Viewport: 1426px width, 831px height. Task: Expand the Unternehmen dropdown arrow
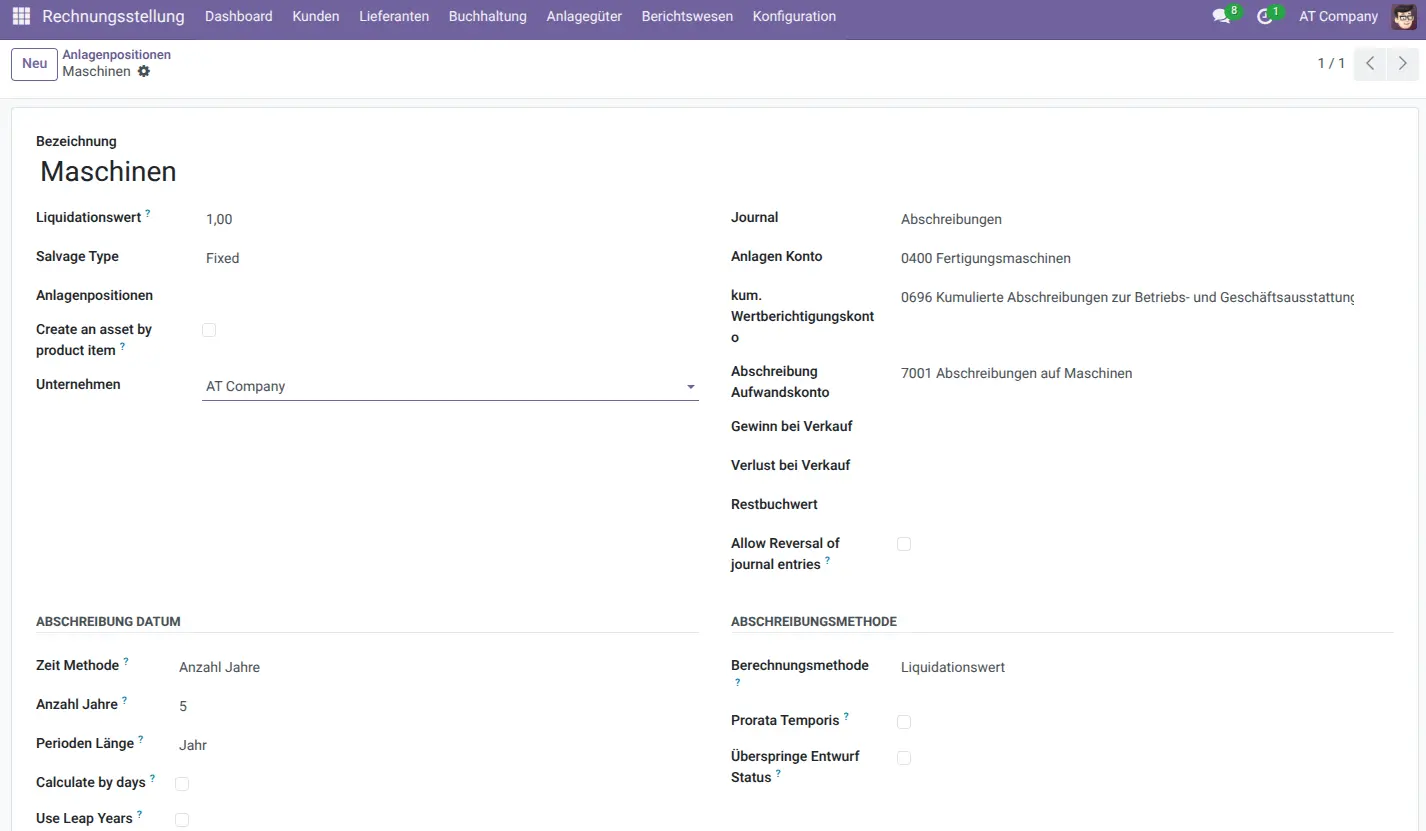pyautogui.click(x=690, y=387)
